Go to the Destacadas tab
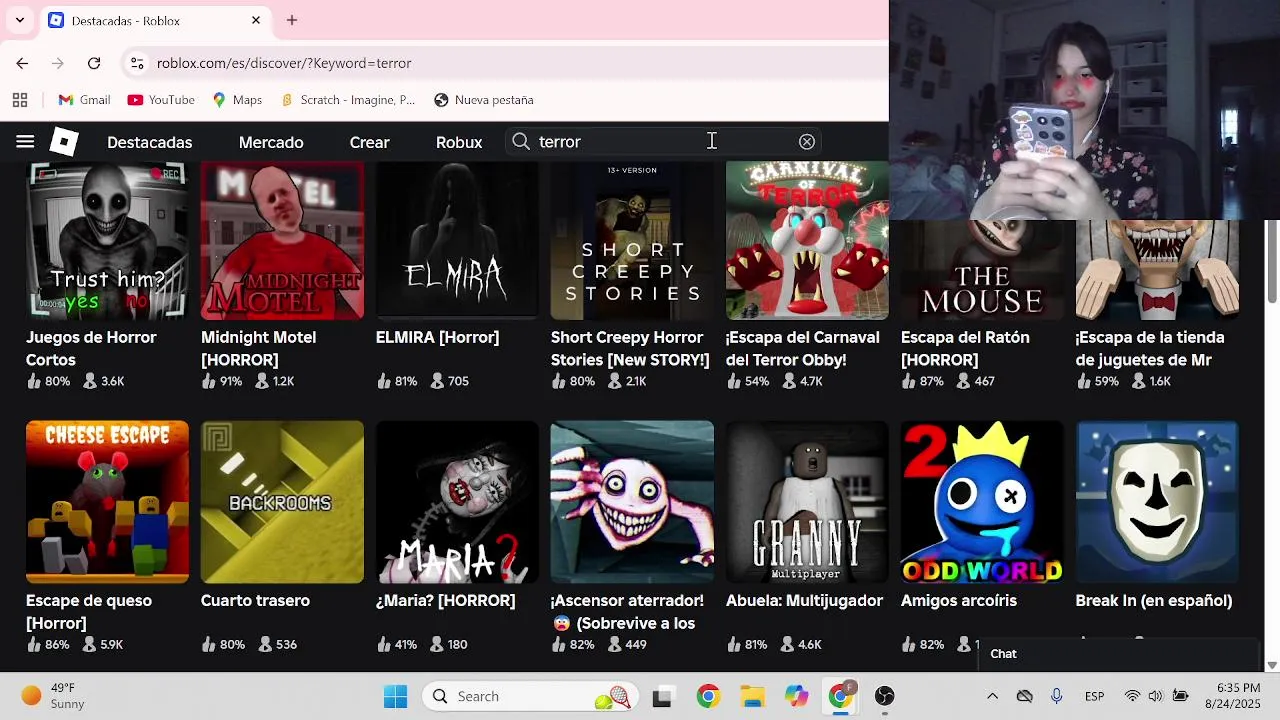This screenshot has height=720, width=1280. (150, 142)
